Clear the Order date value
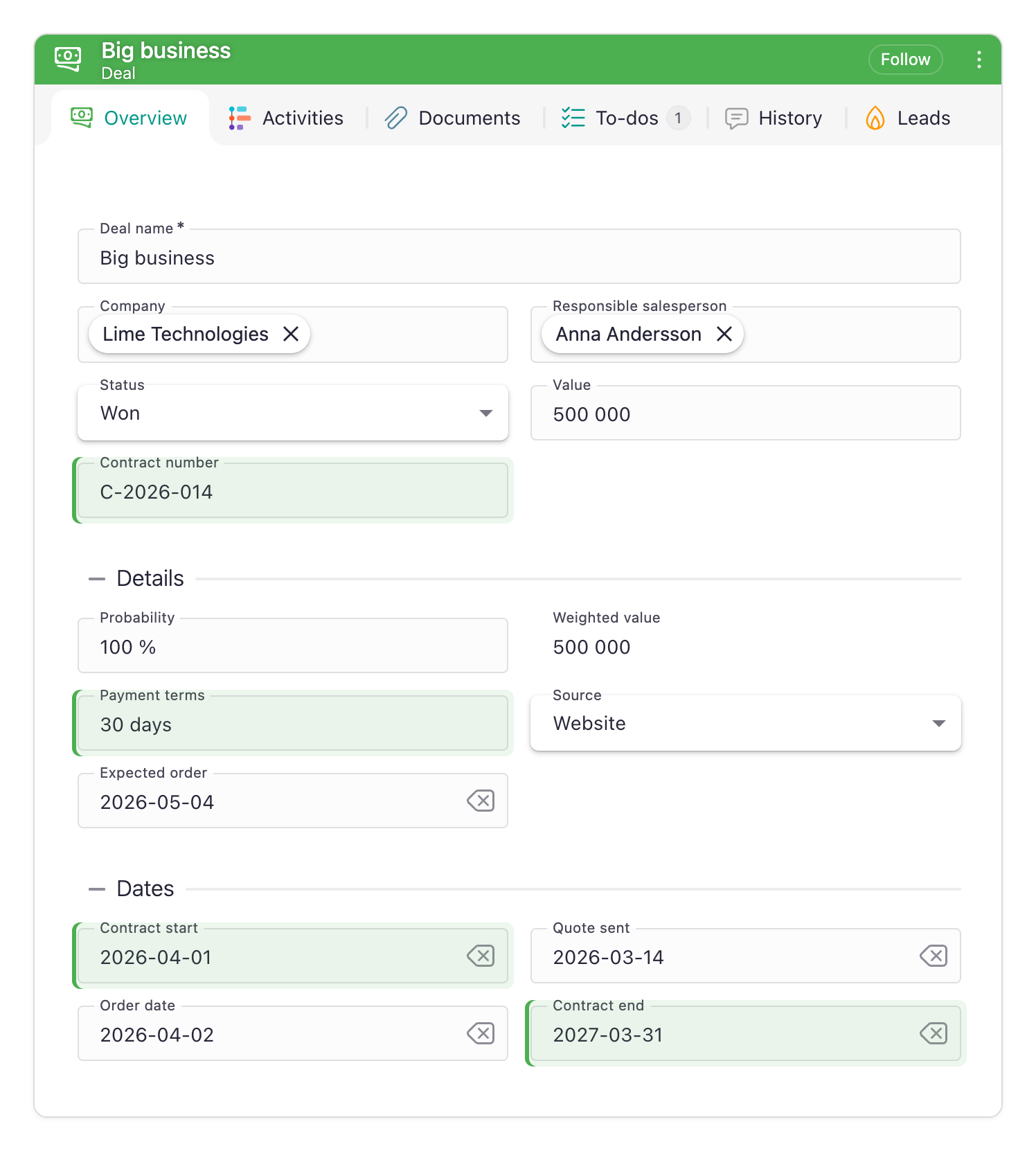The height and width of the screenshot is (1151, 1036). (x=481, y=1033)
